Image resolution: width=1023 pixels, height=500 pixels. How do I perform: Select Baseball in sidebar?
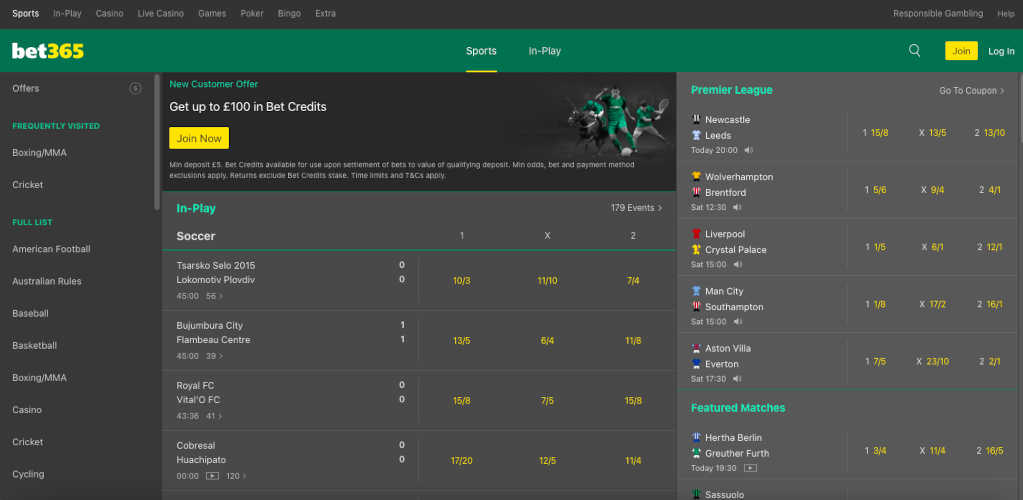(31, 313)
